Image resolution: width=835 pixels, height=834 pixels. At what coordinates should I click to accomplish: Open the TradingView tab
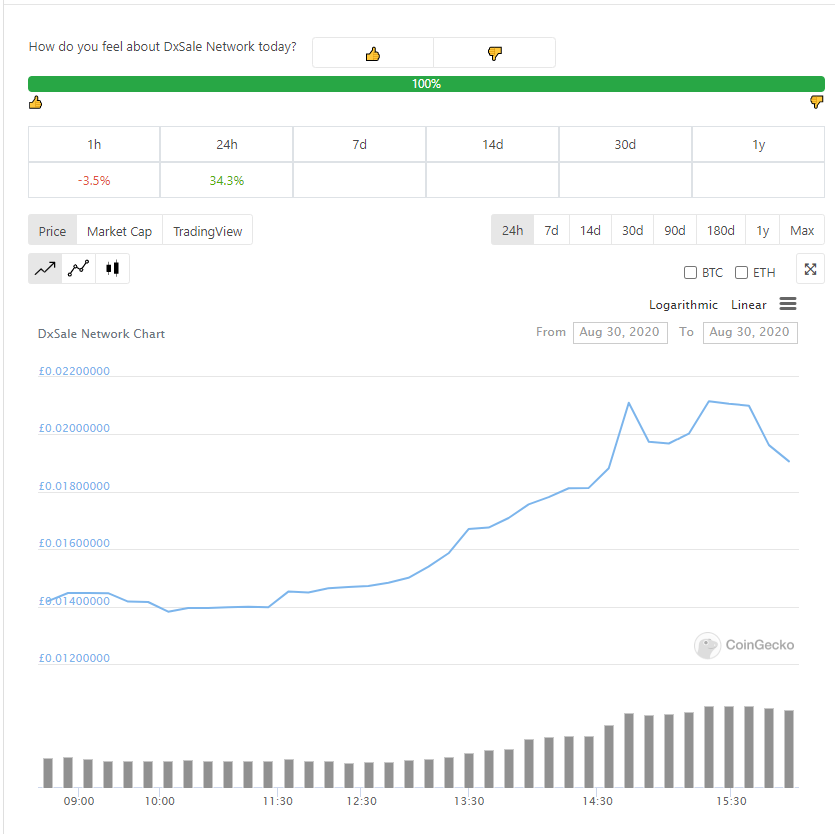tap(208, 231)
